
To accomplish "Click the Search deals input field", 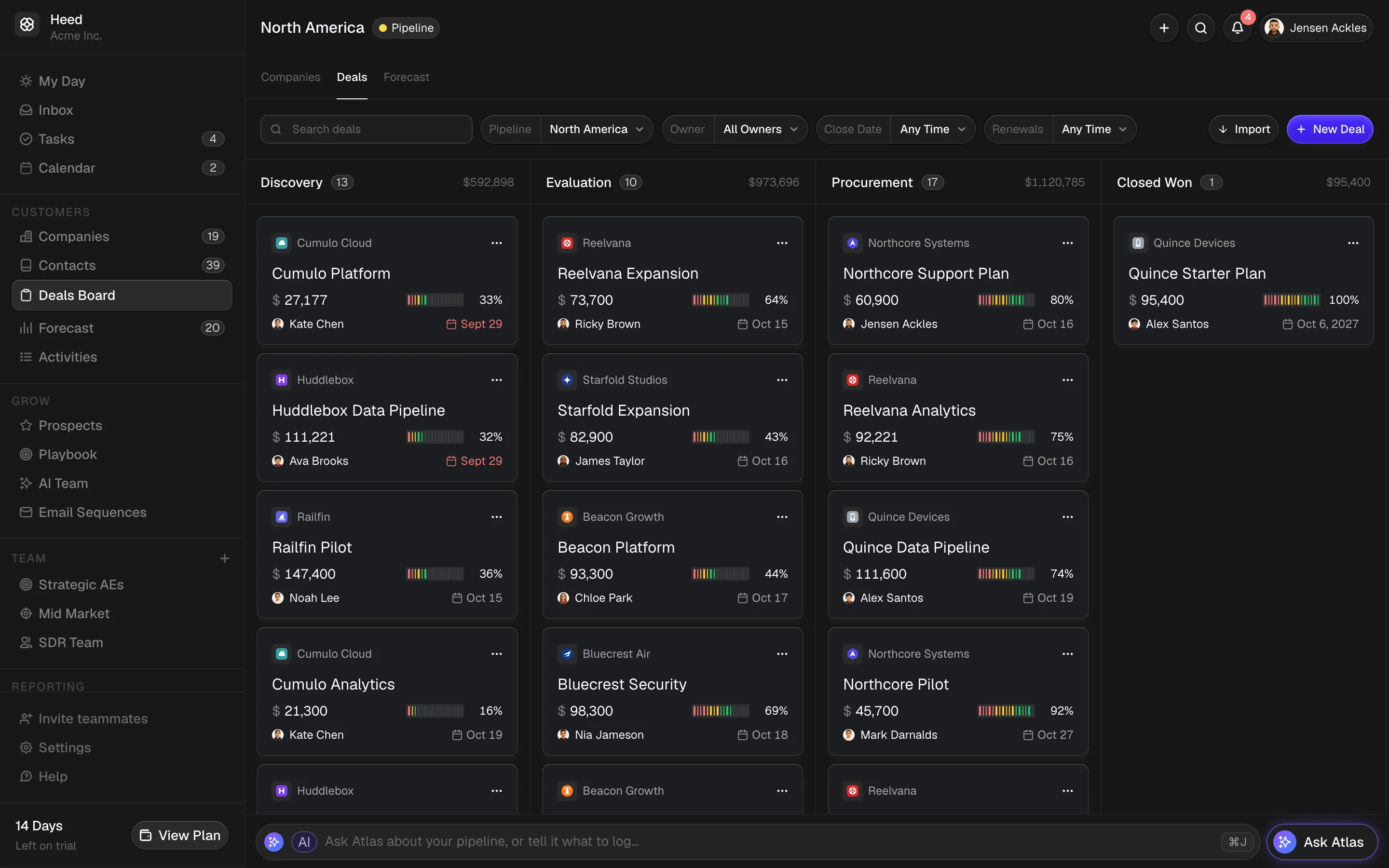I will click(x=366, y=129).
